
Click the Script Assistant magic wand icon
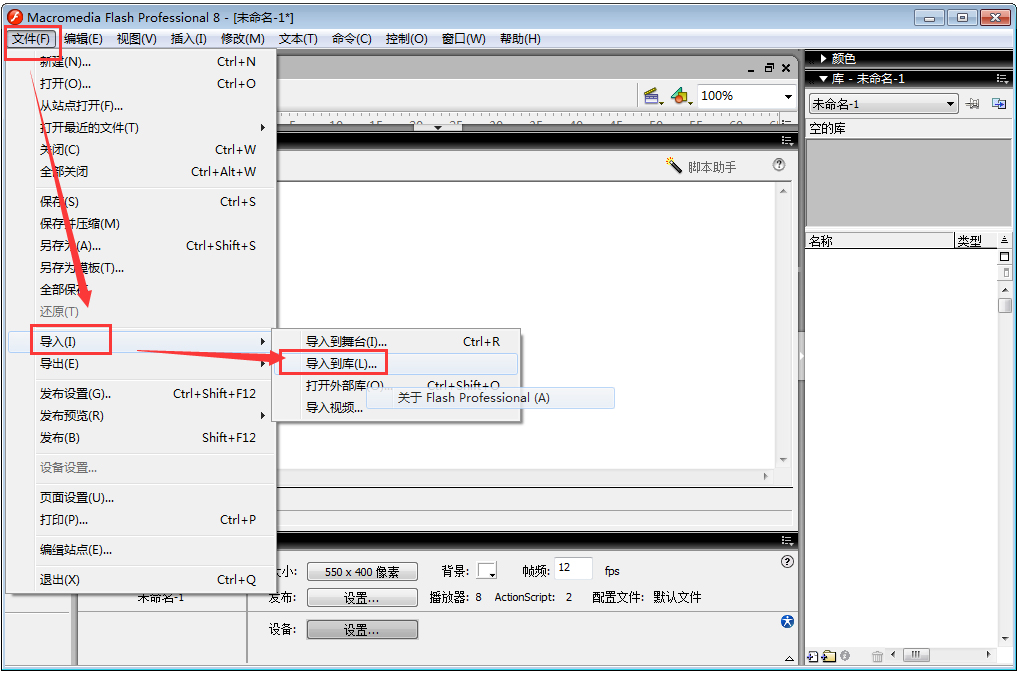click(x=673, y=165)
